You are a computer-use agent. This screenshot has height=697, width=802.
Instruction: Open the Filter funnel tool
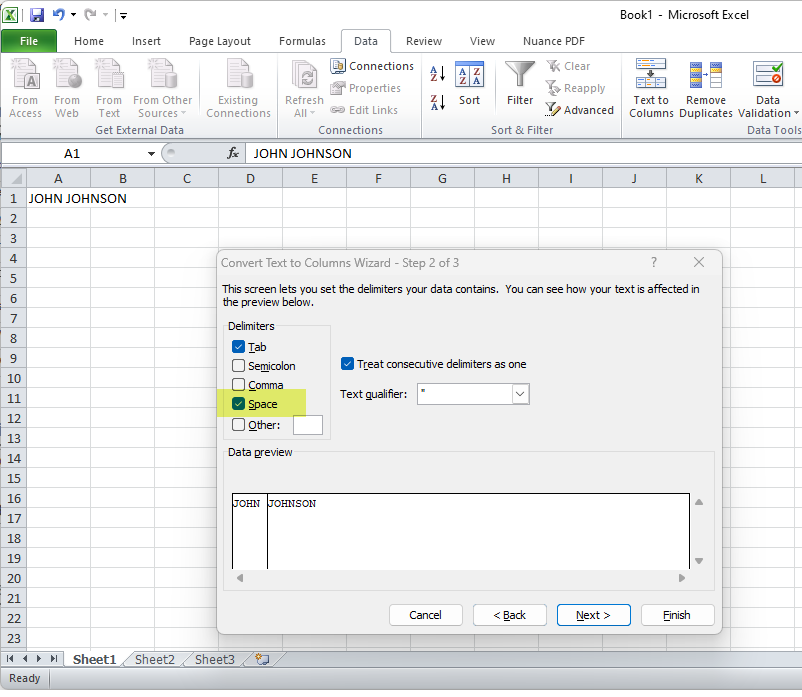pyautogui.click(x=520, y=76)
